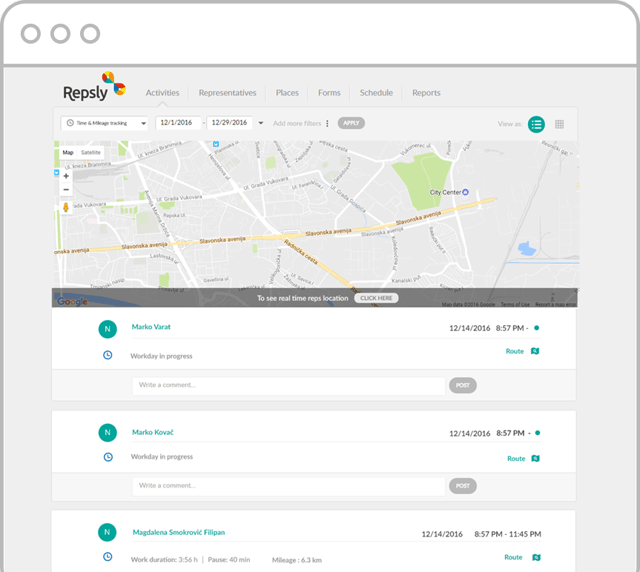Switch to the Forms tab
The image size is (640, 572).
point(329,93)
